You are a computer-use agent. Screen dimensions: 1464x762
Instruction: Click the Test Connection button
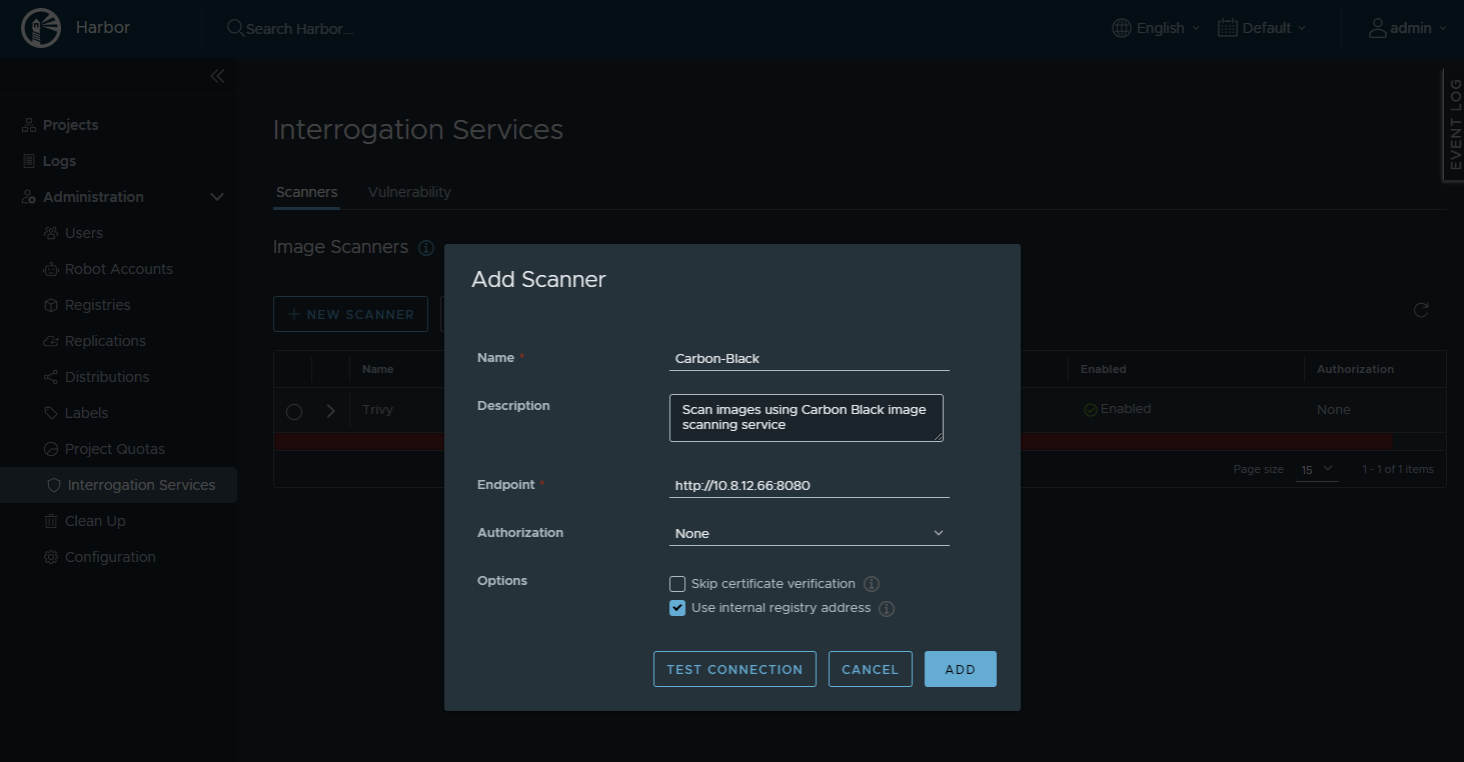[x=734, y=669]
